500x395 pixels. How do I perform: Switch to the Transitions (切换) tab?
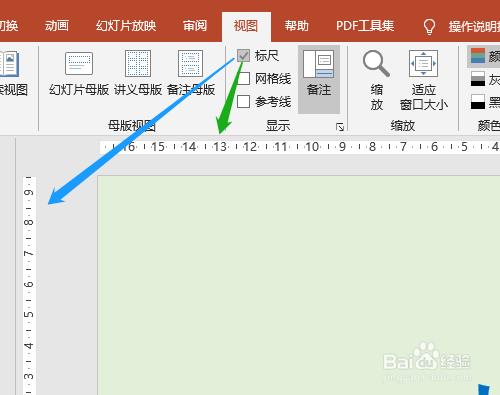click(x=9, y=26)
